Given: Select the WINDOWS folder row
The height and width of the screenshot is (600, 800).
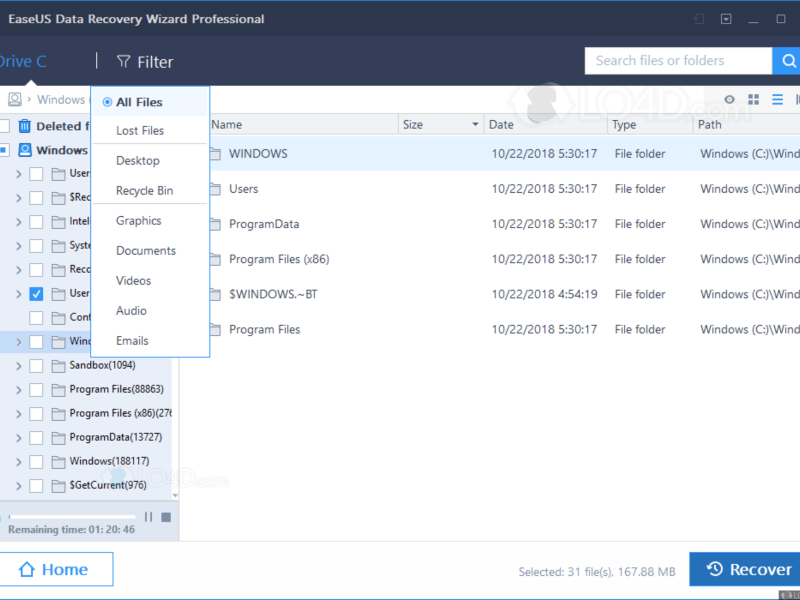Looking at the screenshot, I should (x=505, y=154).
